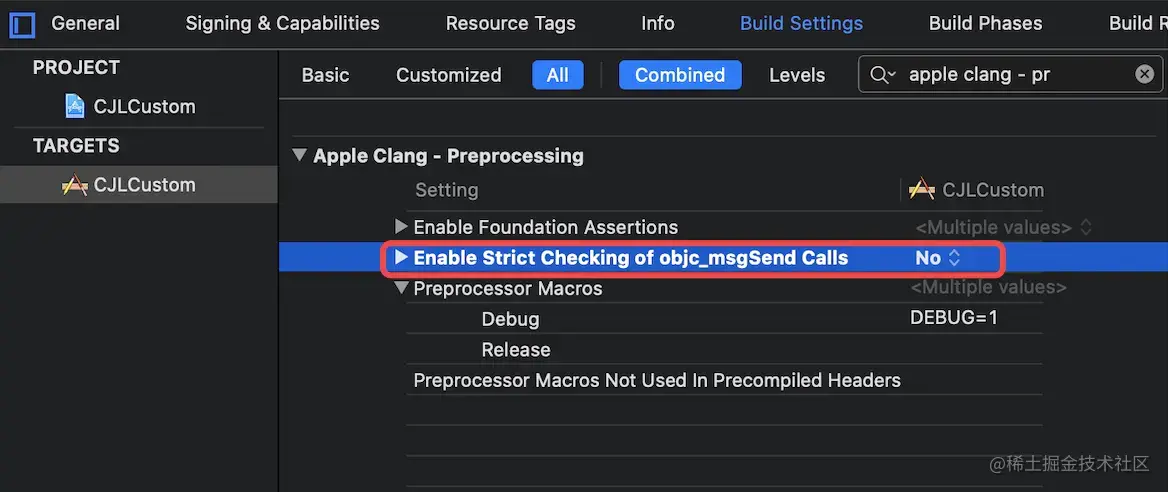Image resolution: width=1168 pixels, height=492 pixels.
Task: Select the CJLCustom project blueprint icon
Action: click(75, 106)
